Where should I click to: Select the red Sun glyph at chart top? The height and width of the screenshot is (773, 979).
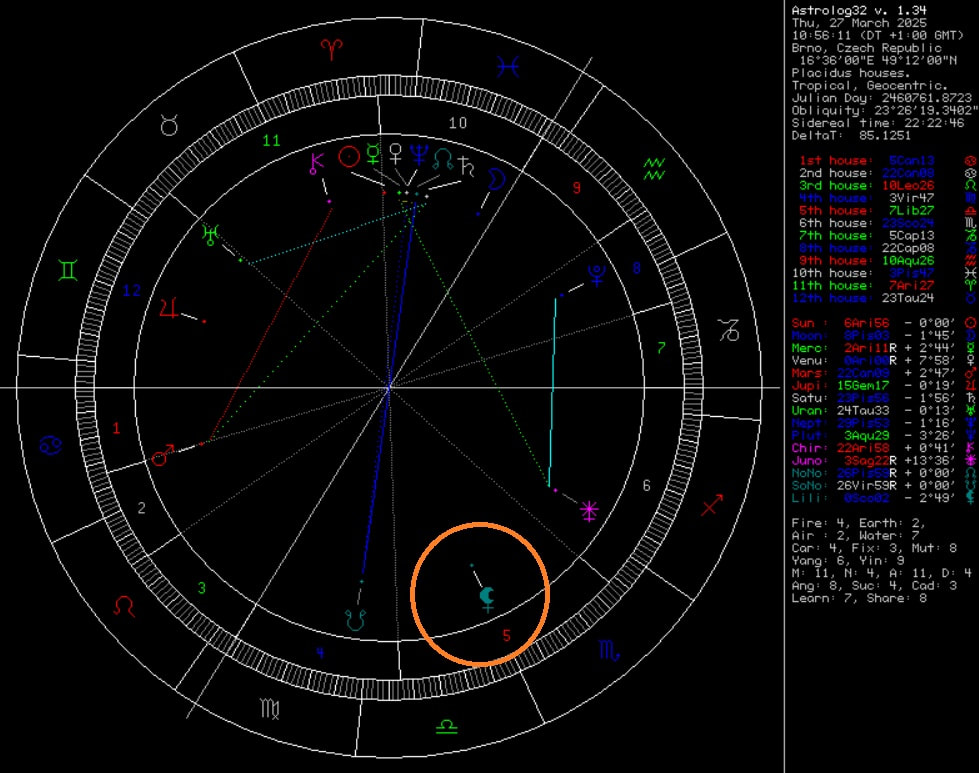point(348,156)
